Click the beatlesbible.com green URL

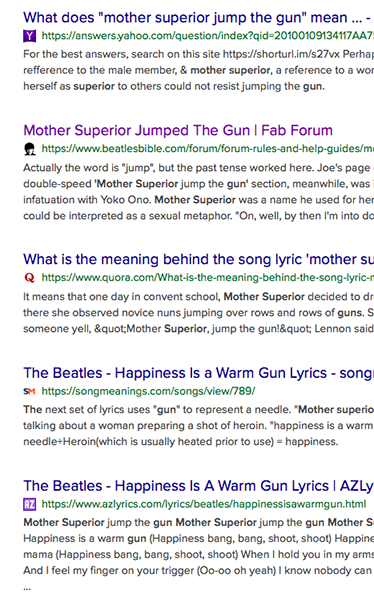[x=208, y=148]
